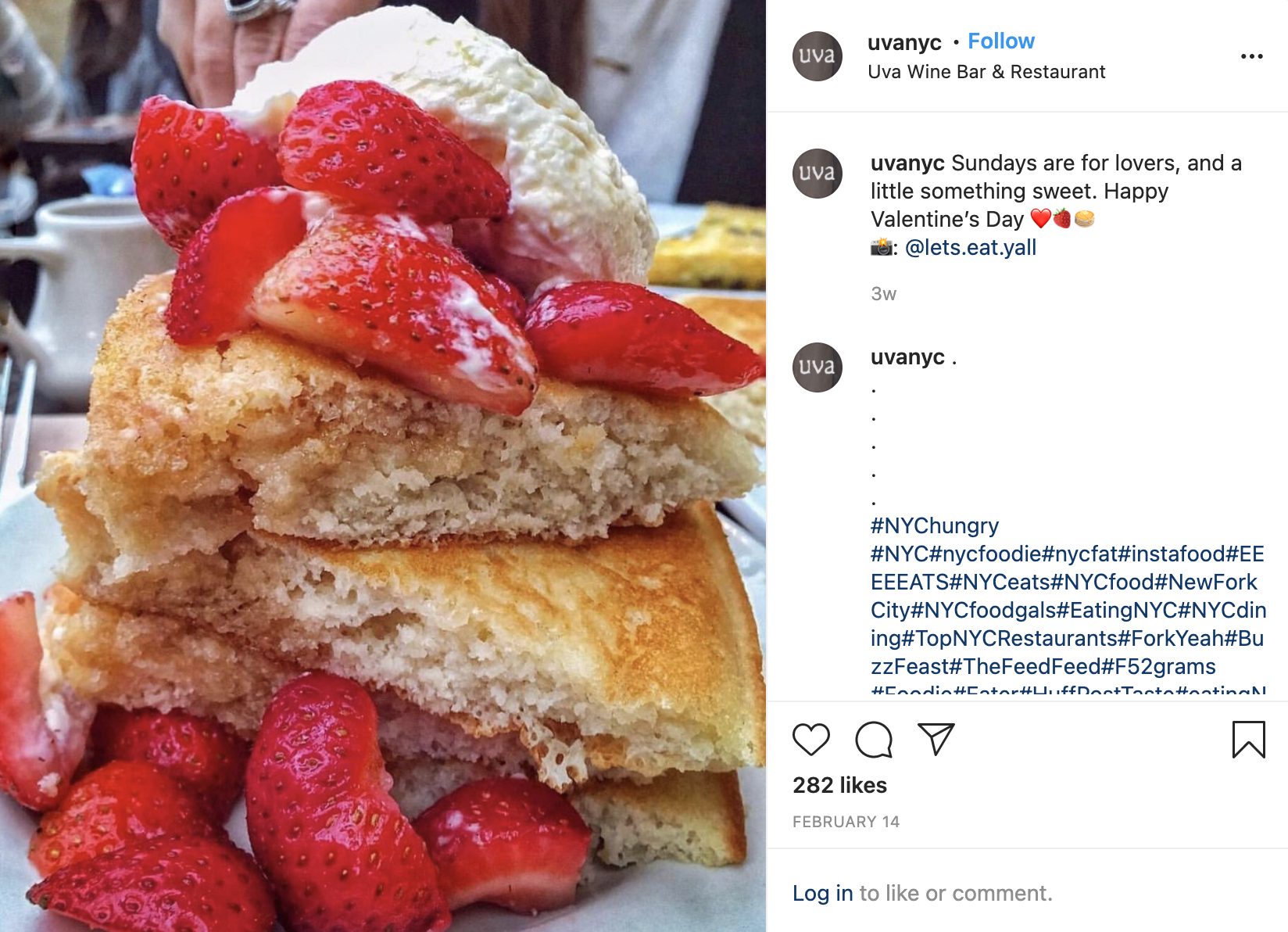Open uva avatar beside caption
The width and height of the screenshot is (1288, 932).
pyautogui.click(x=818, y=174)
